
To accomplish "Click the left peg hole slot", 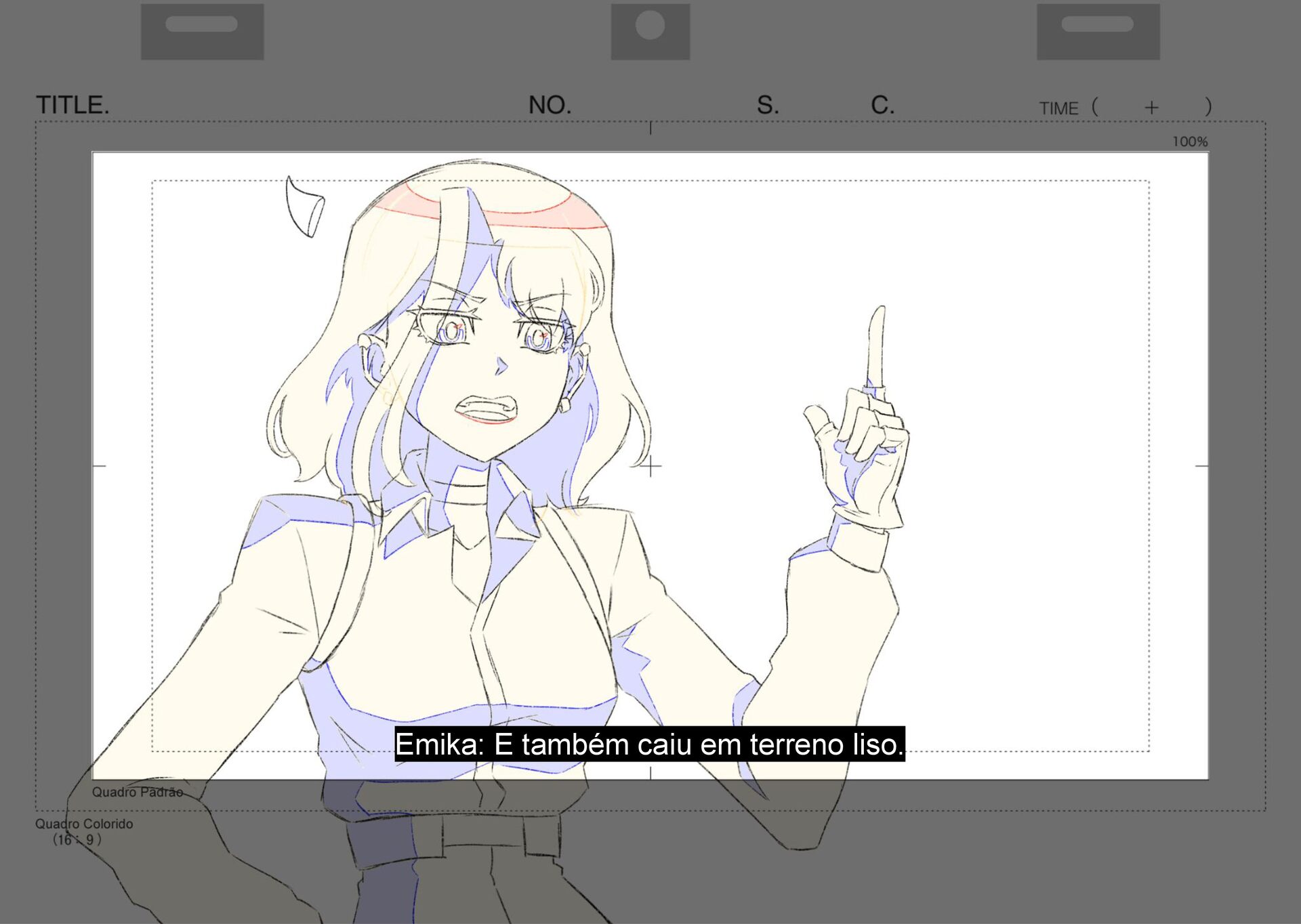I will point(201,24).
